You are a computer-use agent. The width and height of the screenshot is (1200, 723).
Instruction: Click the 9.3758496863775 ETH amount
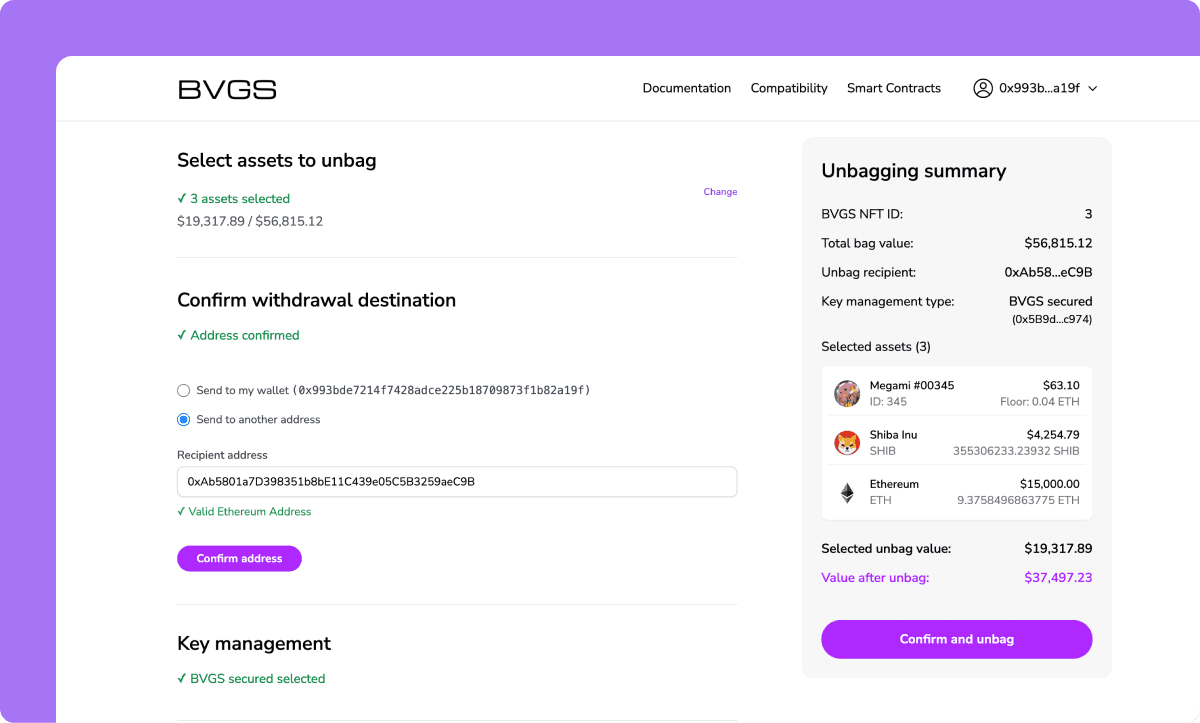click(x=1018, y=500)
